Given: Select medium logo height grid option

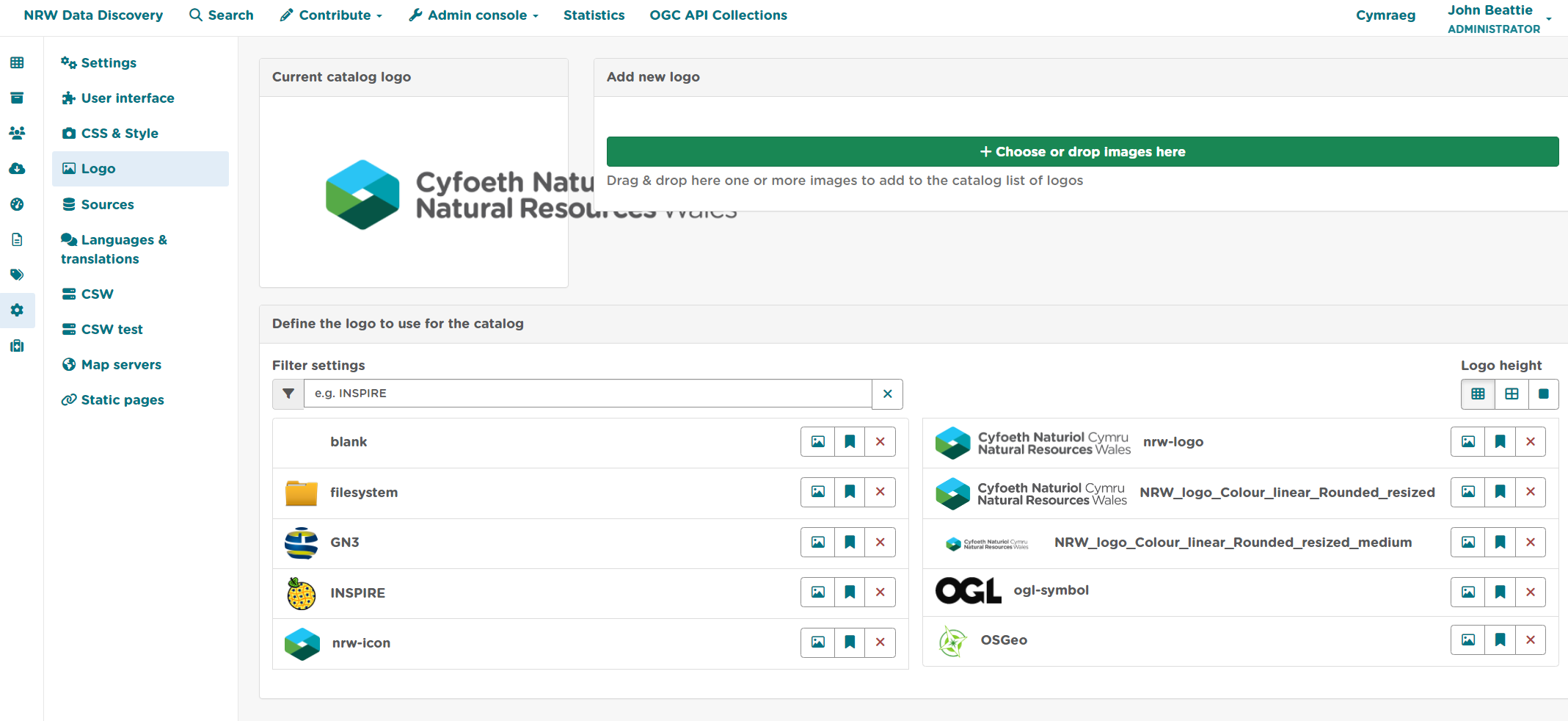Looking at the screenshot, I should pyautogui.click(x=1512, y=394).
